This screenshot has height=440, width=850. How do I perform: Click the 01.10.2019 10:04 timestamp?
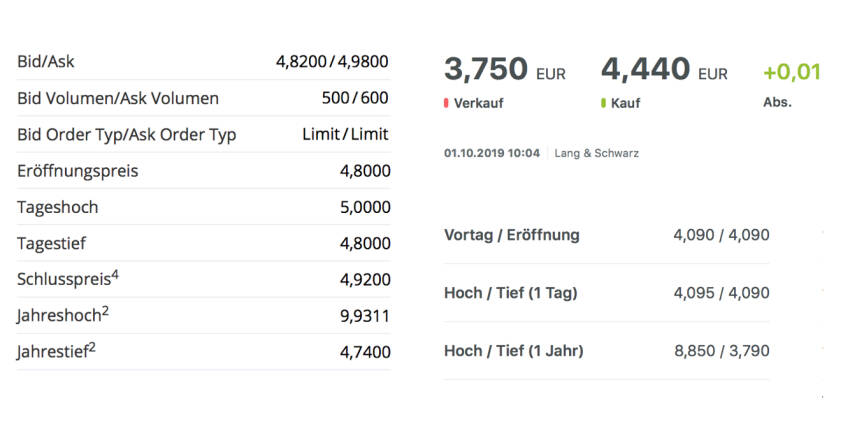(491, 153)
